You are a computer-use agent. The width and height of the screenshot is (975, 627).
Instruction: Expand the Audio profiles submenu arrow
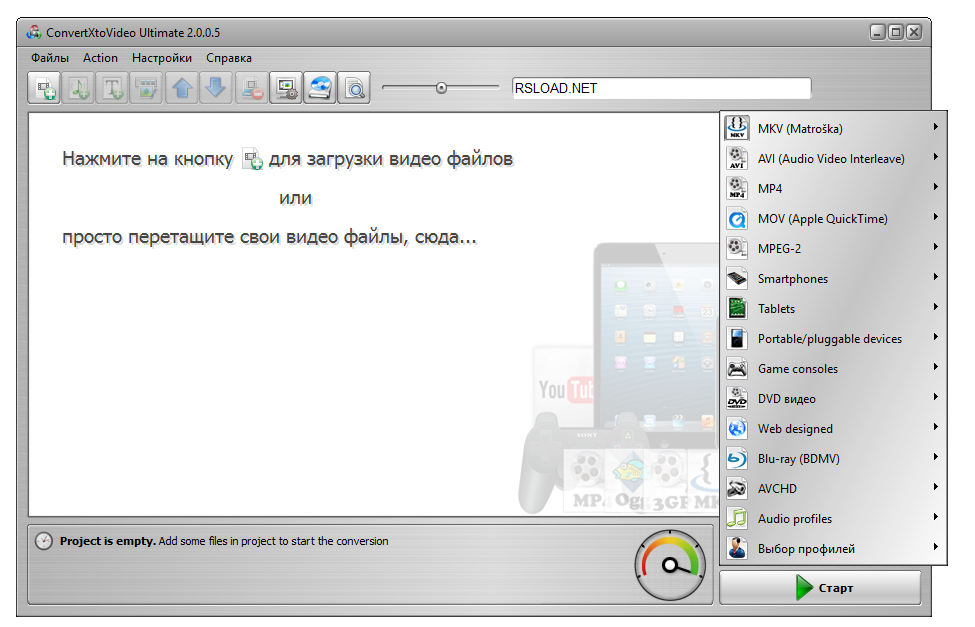[935, 517]
